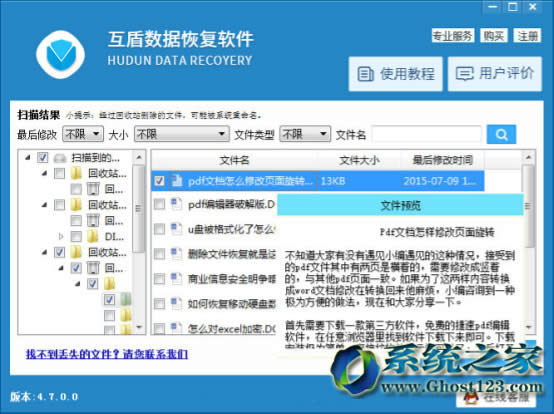Screen dimensions: 554x414
Task: Click the drive icon beside 扫描到的...
Action: click(60, 158)
